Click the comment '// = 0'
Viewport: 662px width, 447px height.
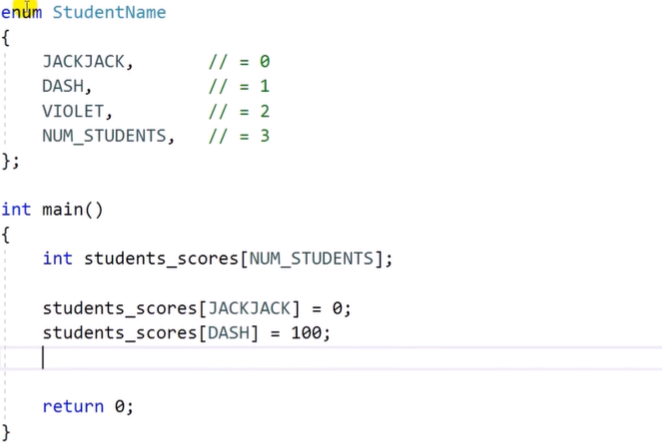pyautogui.click(x=239, y=62)
